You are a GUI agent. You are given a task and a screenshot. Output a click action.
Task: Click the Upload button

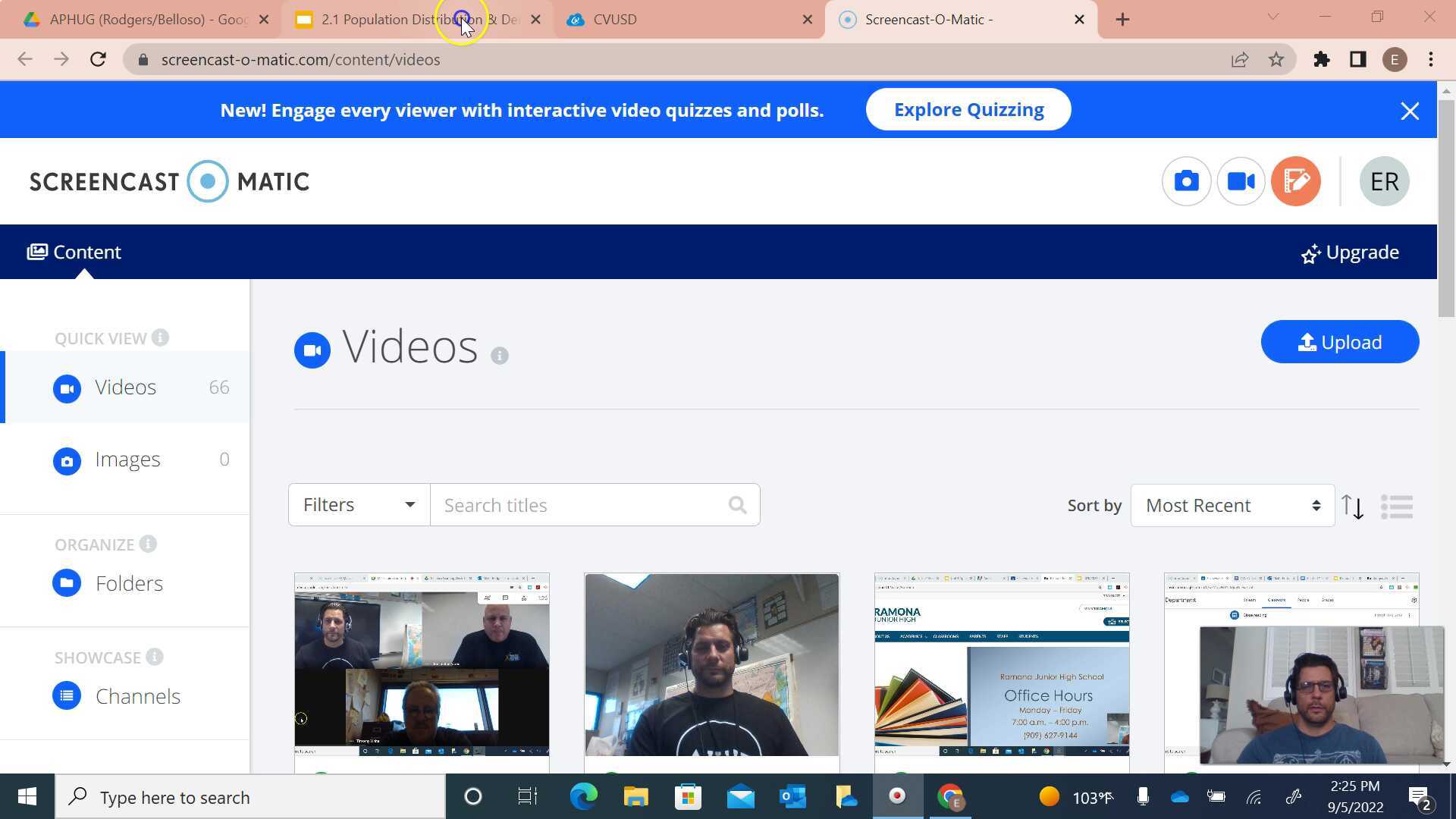click(x=1339, y=342)
